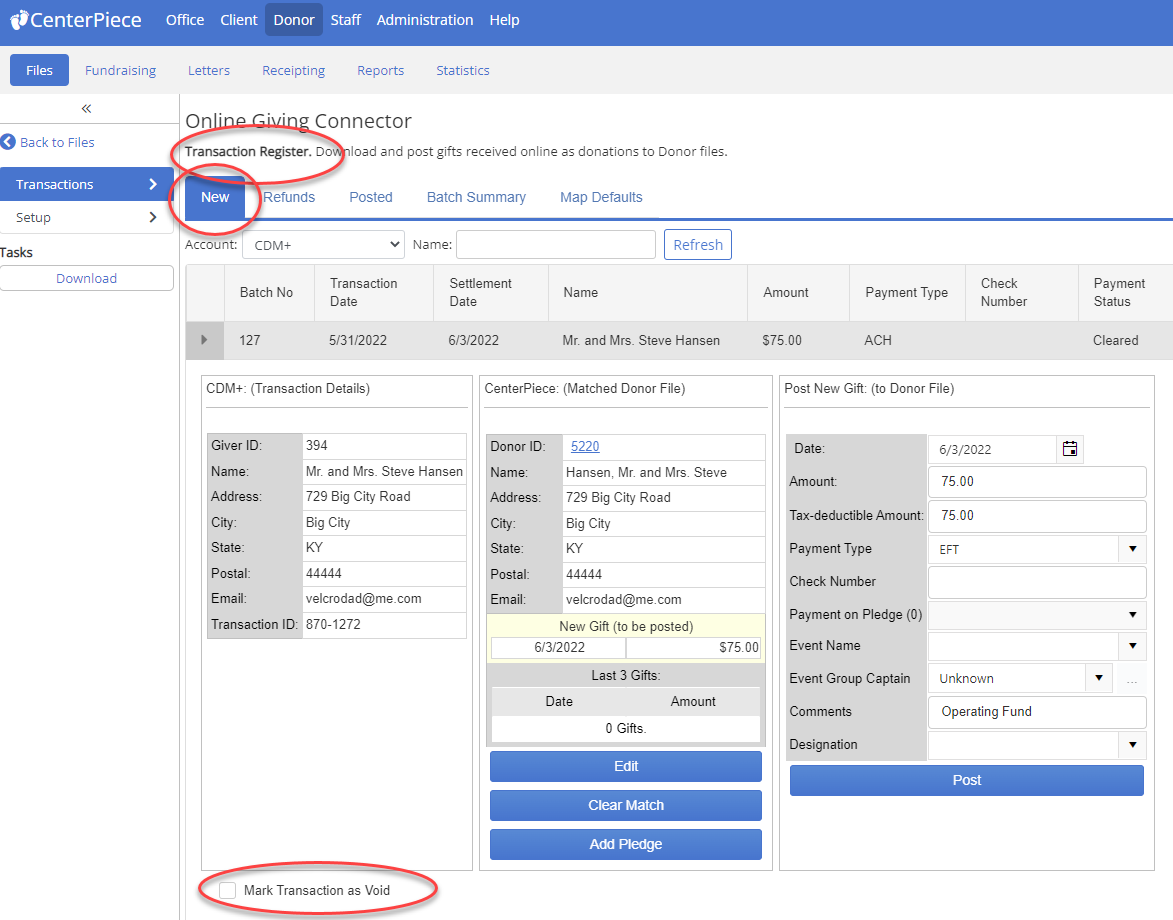Click the Comments field showing Operating Fund
Screen dimensions: 1173x920
1036,711
